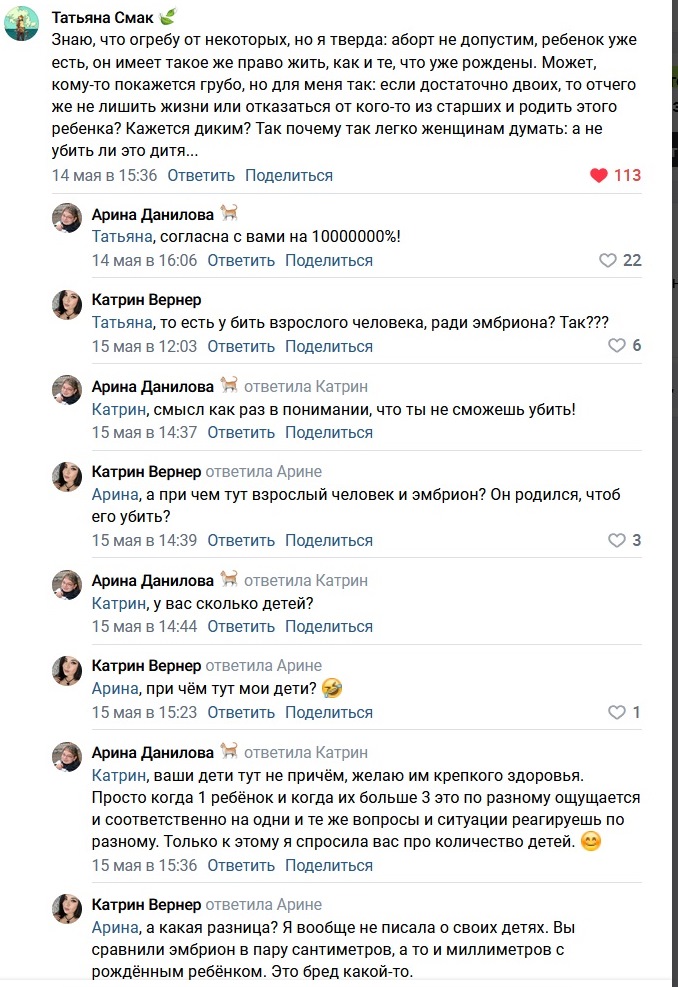Reply to the 15 мая в 12:03 comment
This screenshot has width=678, height=987.
241,346
